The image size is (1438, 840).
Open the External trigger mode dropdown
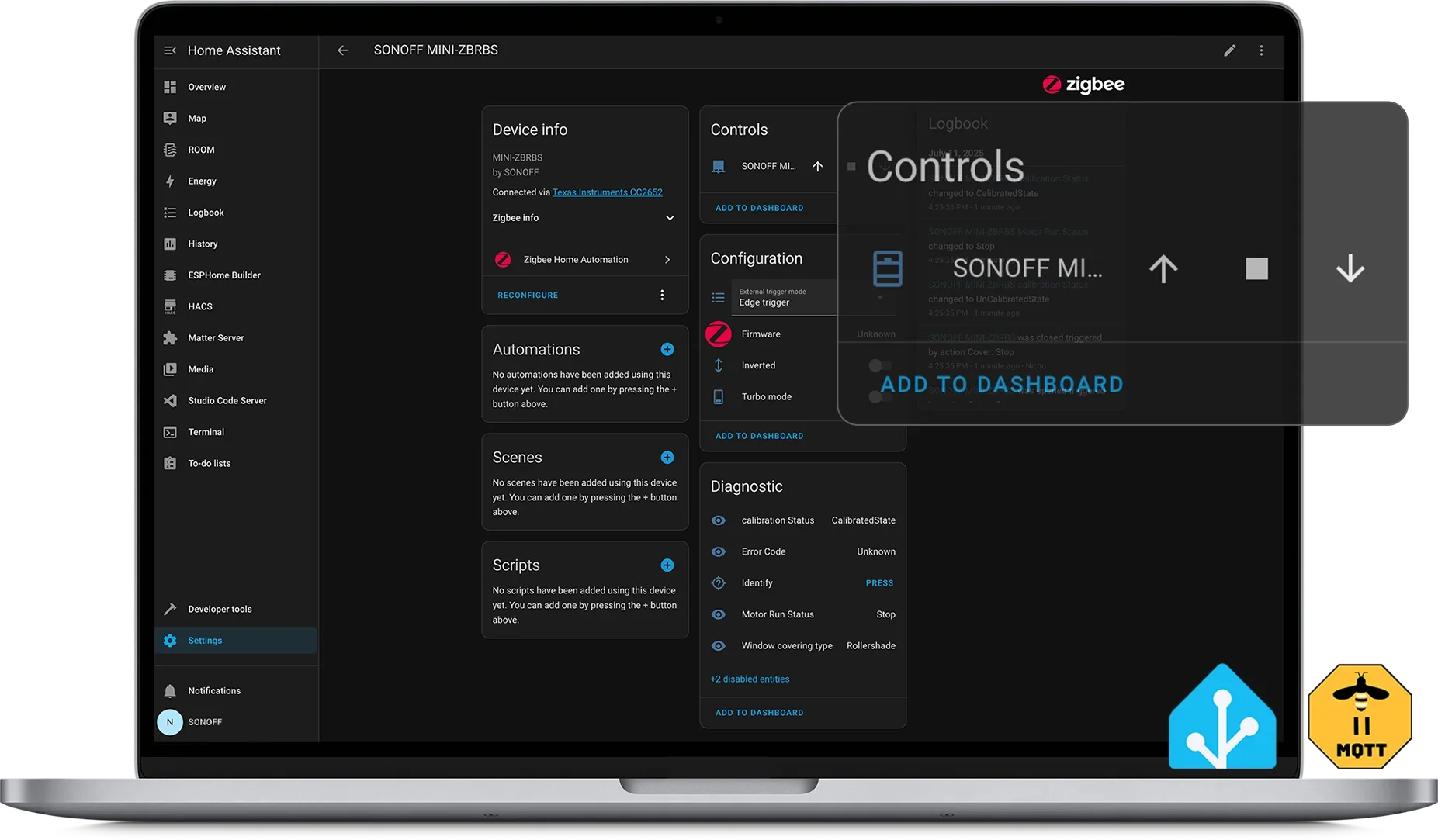(784, 298)
